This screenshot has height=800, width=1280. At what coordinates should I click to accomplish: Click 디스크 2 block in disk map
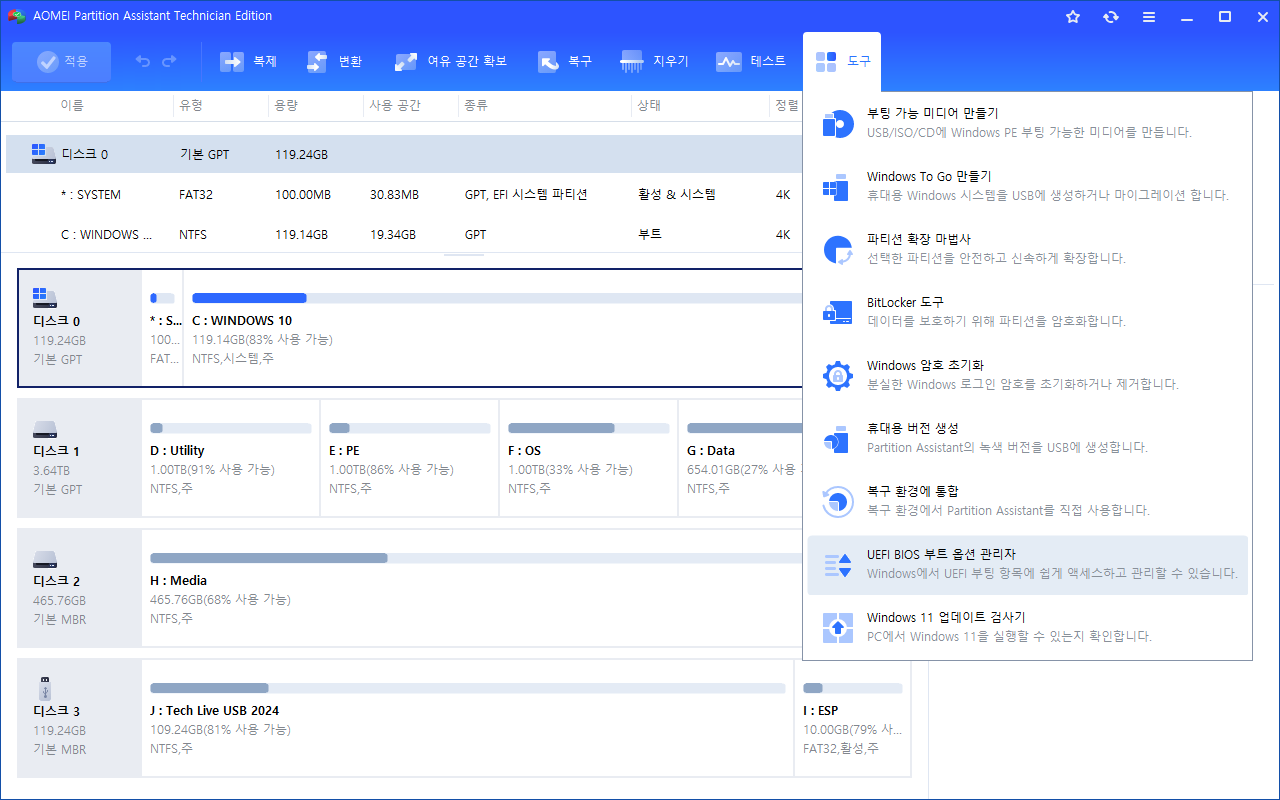(x=80, y=587)
